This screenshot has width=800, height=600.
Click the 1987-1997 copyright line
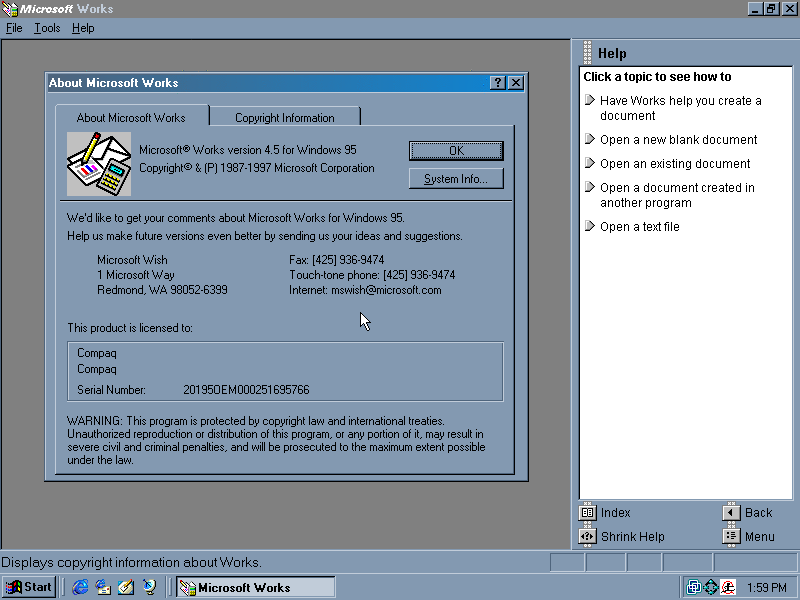(257, 168)
